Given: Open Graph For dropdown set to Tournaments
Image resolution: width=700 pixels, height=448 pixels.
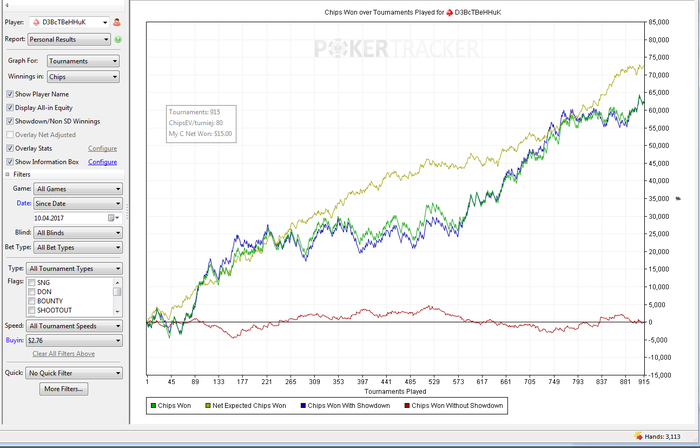Looking at the screenshot, I should [83, 61].
